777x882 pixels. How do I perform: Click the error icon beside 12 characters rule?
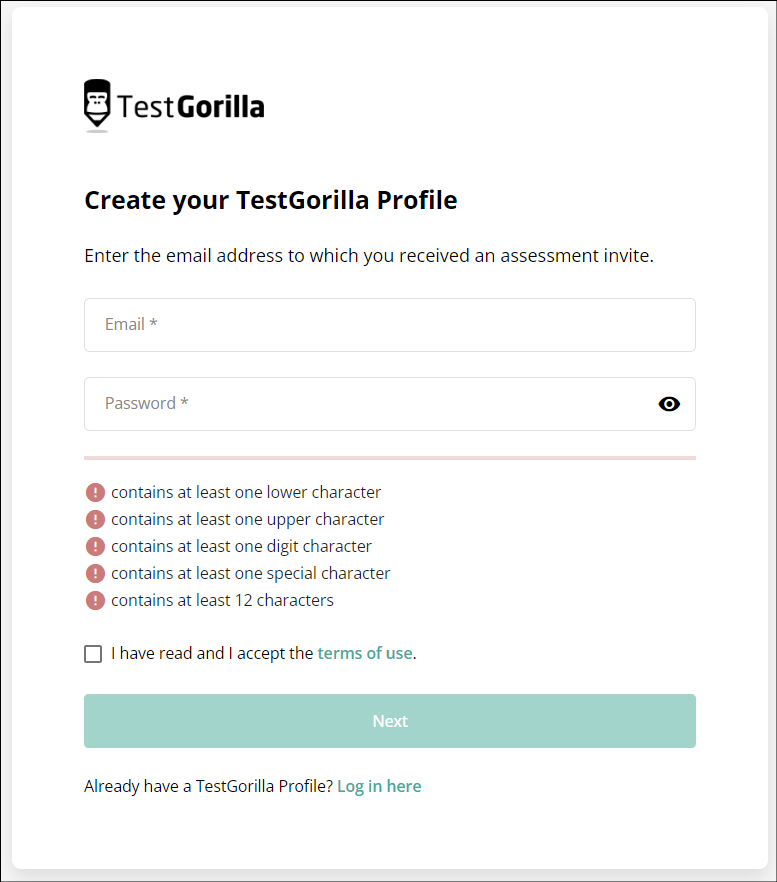[94, 600]
